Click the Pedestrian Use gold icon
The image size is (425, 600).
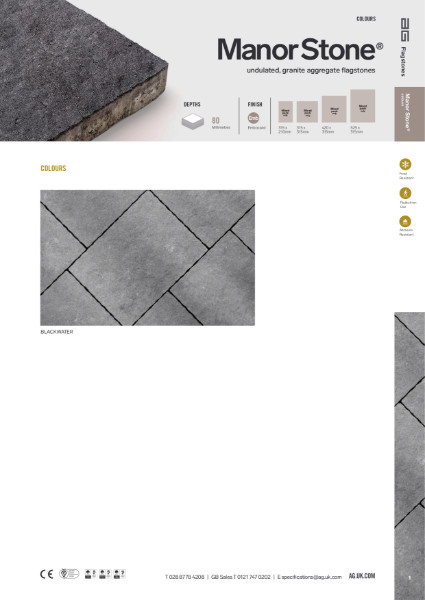pos(405,193)
